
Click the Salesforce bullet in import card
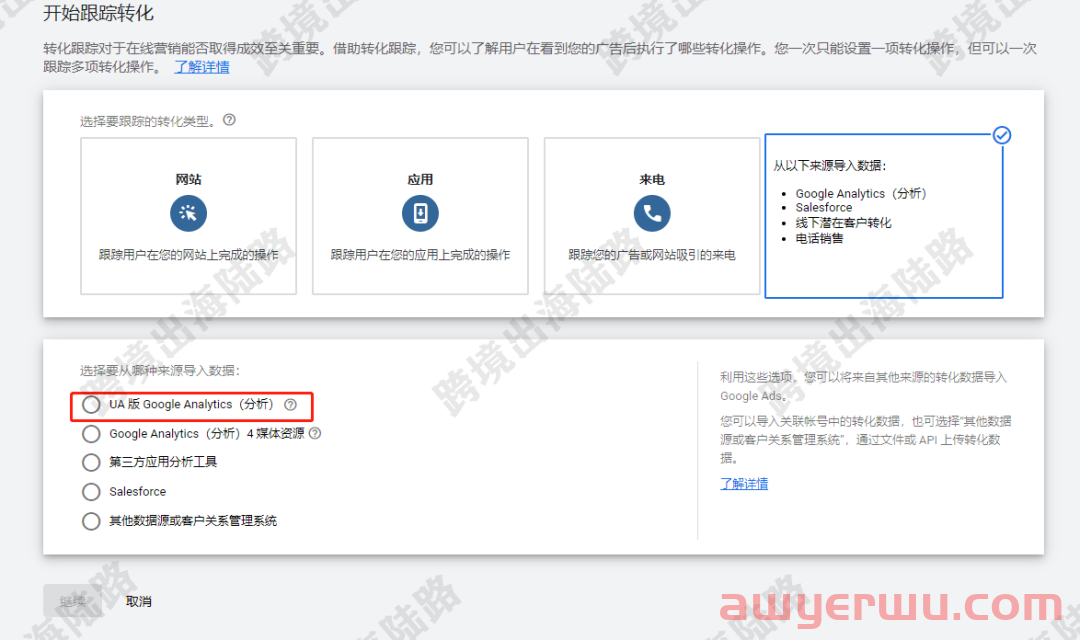click(824, 207)
